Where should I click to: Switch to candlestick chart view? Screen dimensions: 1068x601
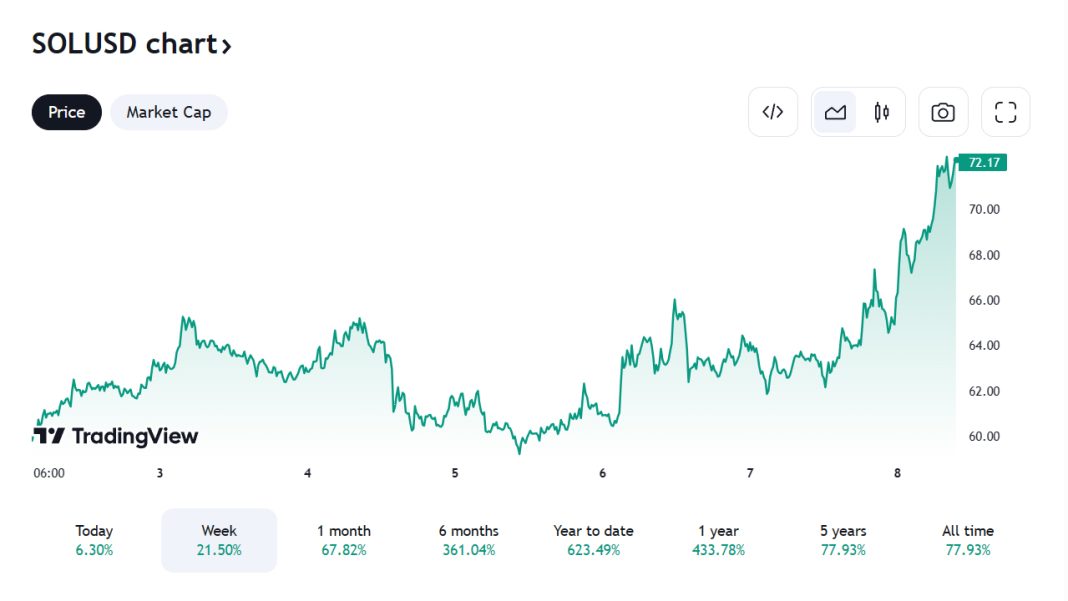[881, 112]
